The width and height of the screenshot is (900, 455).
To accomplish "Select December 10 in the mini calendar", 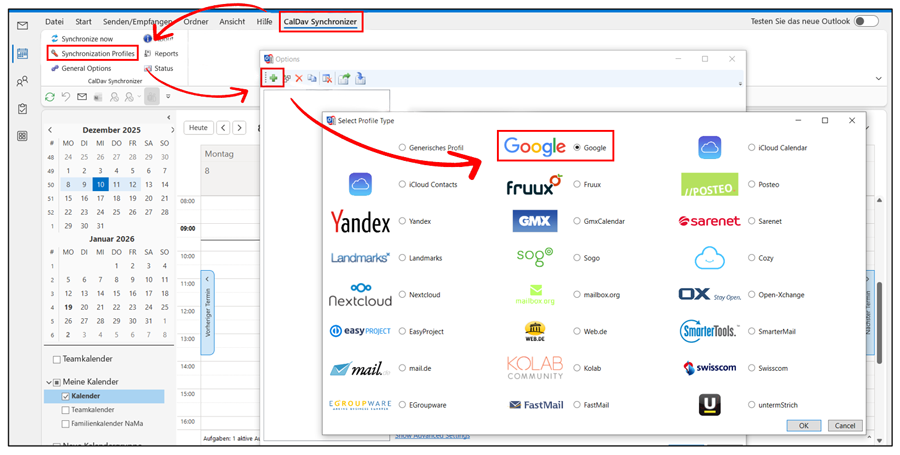I will [100, 185].
